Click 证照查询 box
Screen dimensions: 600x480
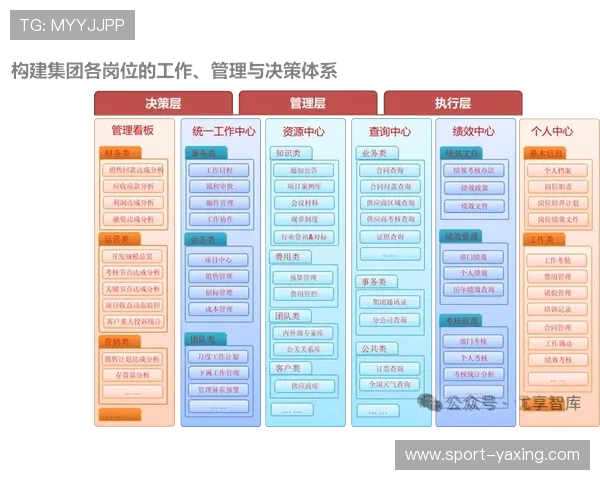tap(390, 237)
